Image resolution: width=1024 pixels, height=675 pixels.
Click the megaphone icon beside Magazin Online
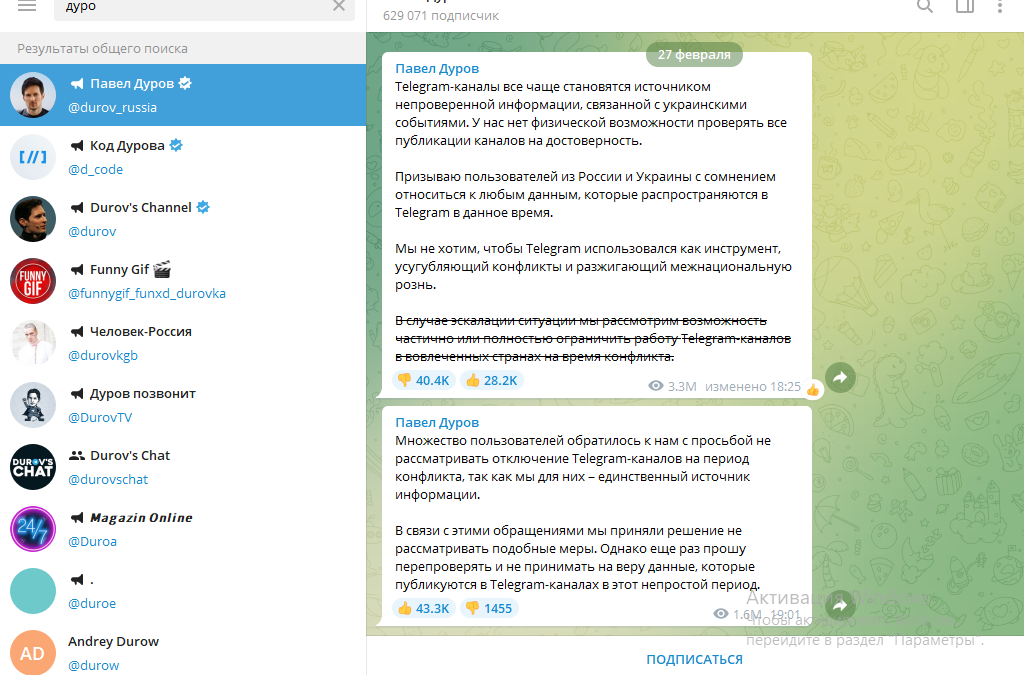(77, 518)
